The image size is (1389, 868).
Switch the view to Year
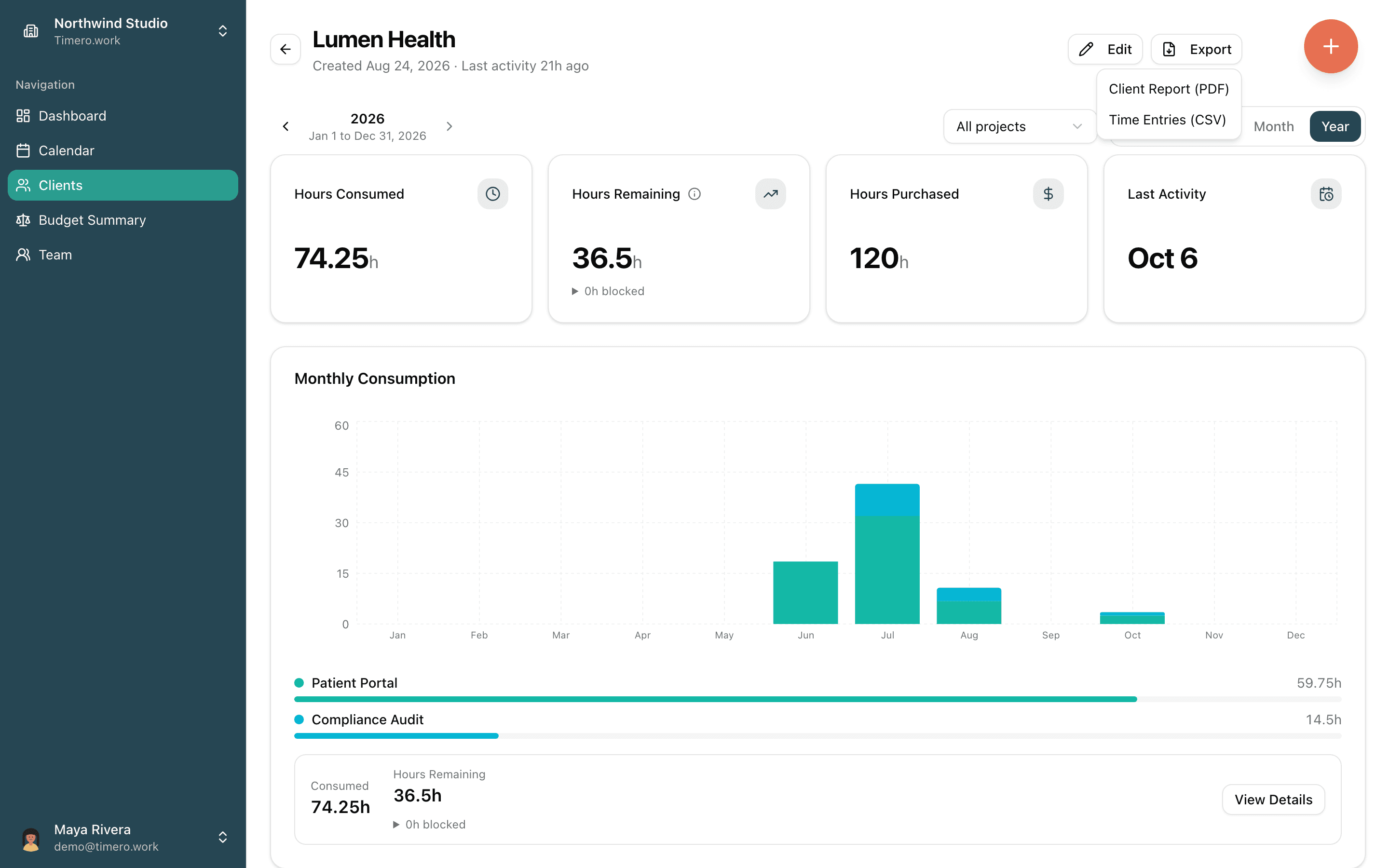[x=1335, y=126]
